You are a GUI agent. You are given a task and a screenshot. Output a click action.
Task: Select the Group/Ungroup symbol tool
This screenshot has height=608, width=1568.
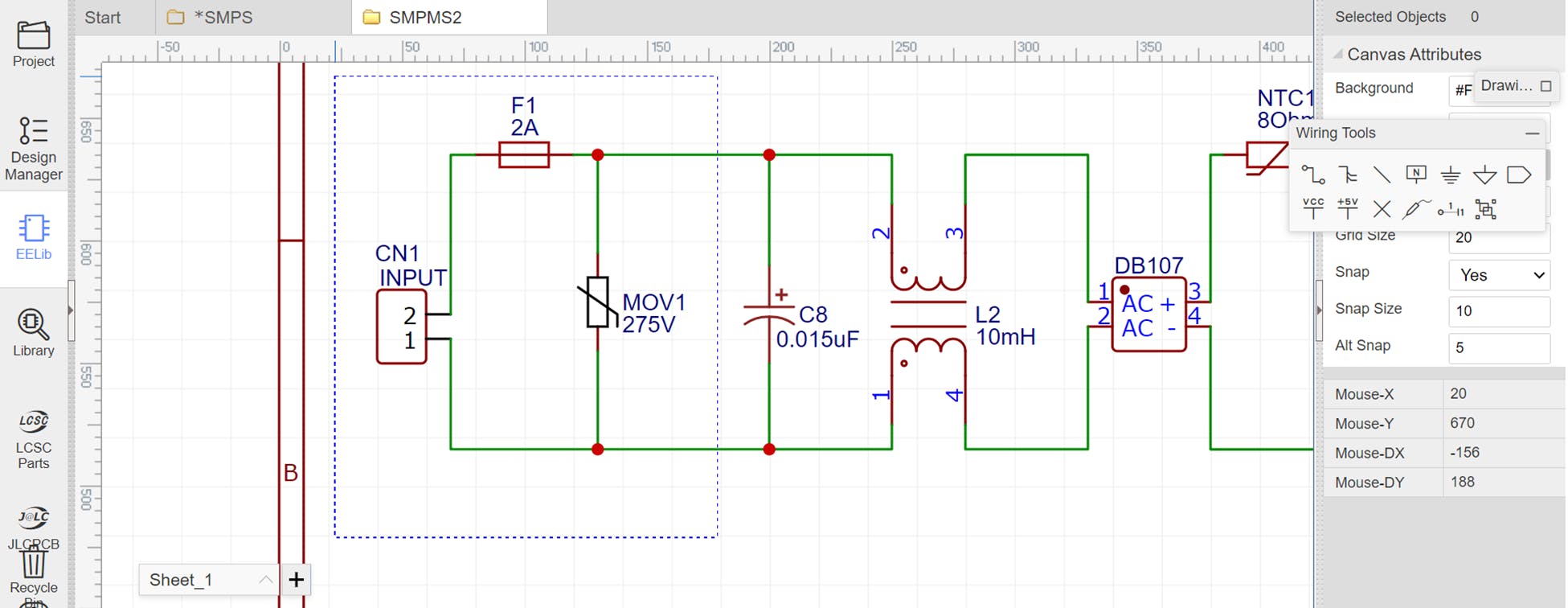coord(1486,209)
